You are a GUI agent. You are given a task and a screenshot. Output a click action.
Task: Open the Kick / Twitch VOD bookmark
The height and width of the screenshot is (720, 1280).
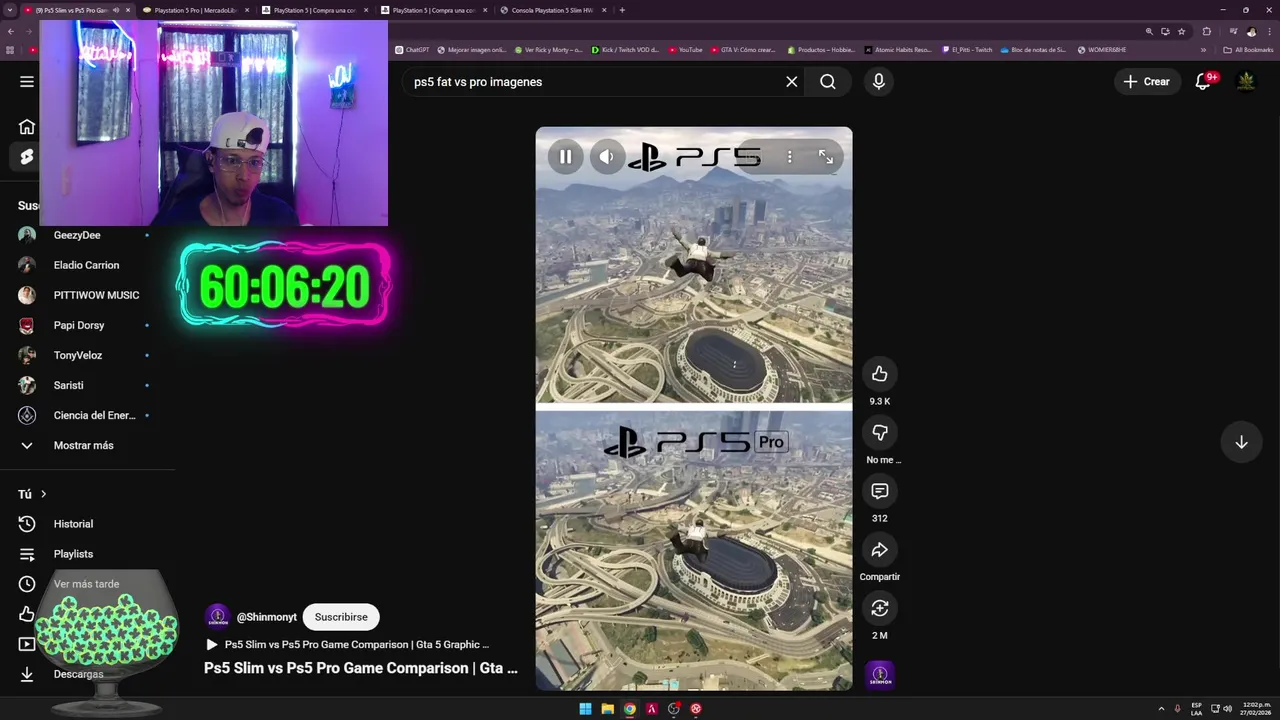pyautogui.click(x=625, y=49)
